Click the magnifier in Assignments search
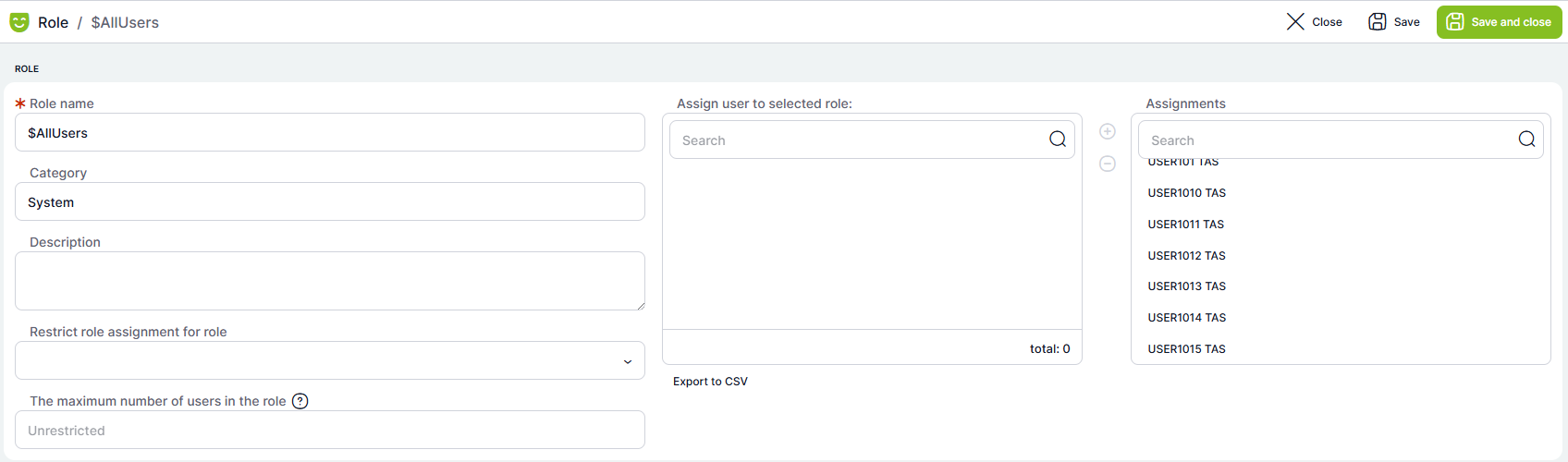Image resolution: width=1568 pixels, height=462 pixels. point(1526,140)
